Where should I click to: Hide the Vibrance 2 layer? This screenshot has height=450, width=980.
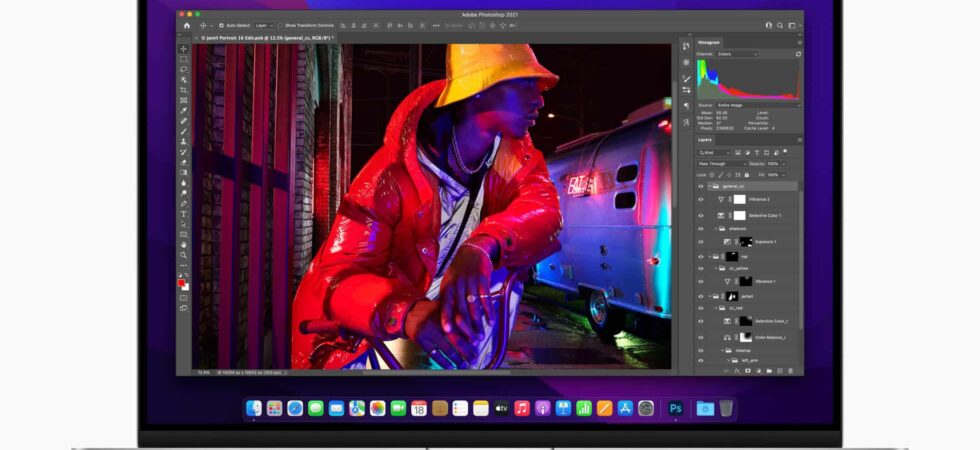pos(701,199)
